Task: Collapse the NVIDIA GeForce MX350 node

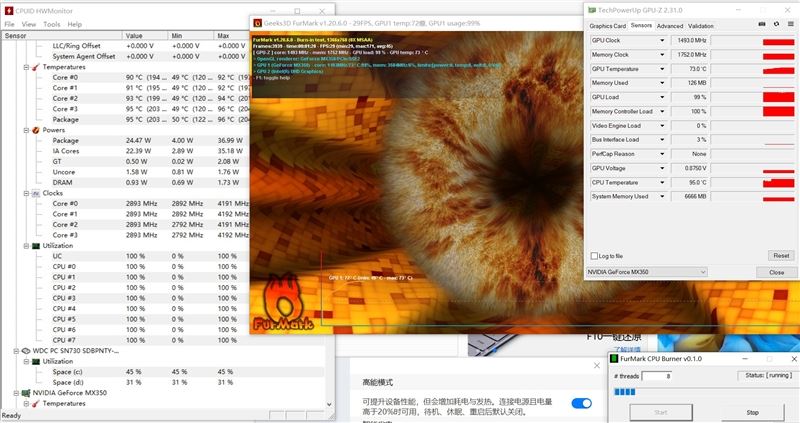Action: (x=16, y=393)
